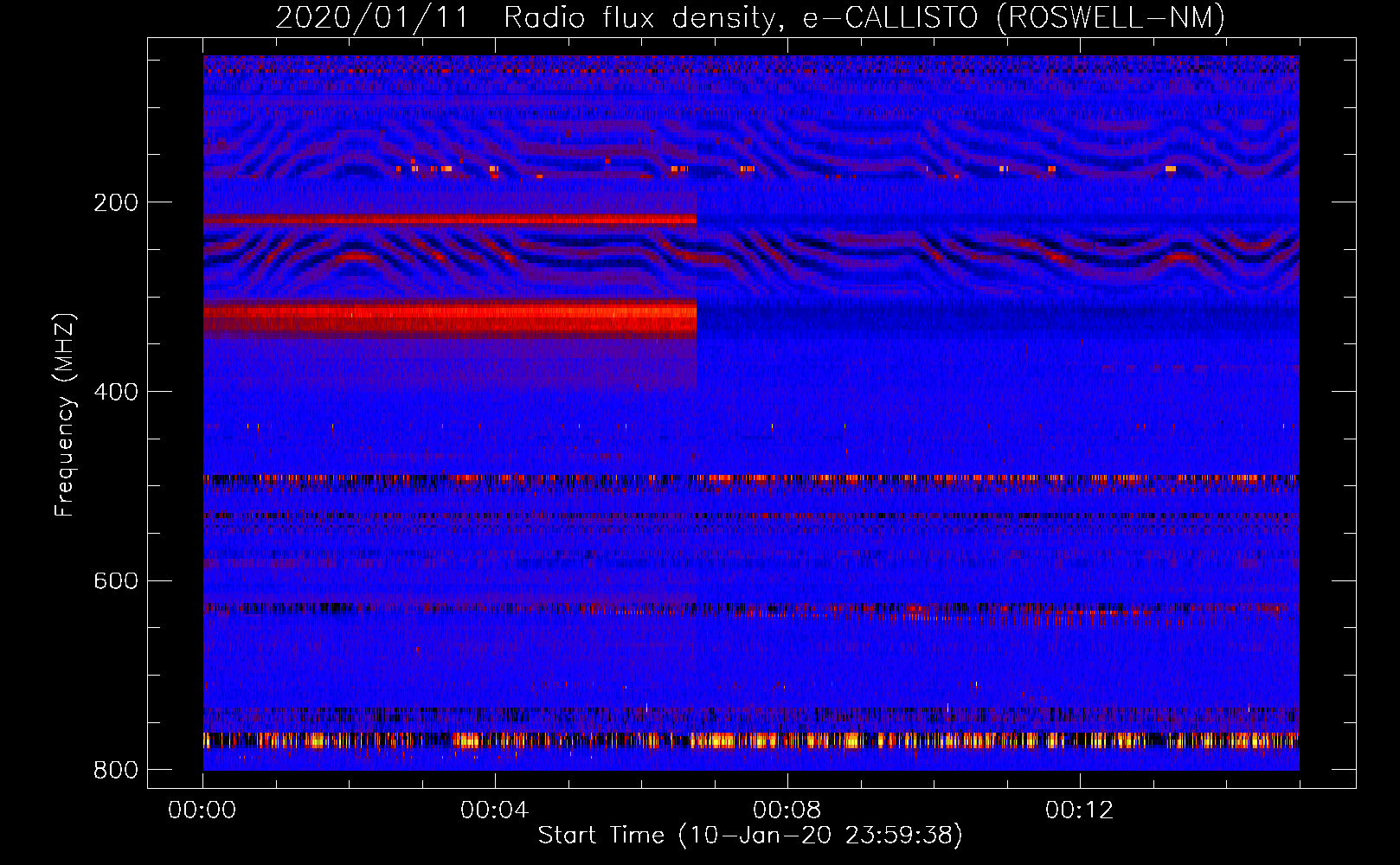The image size is (1400, 865).
Task: Click the 00:04 time tick label
Action: 495,811
